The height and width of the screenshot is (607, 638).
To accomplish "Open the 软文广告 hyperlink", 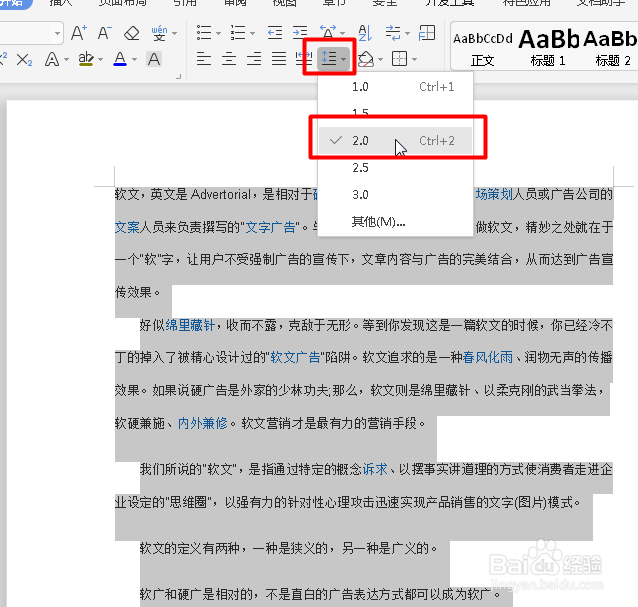I will [295, 357].
